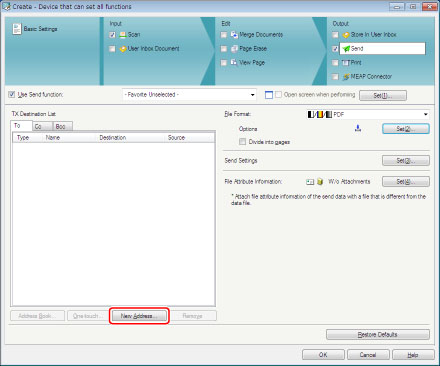Click the User Inbox Document icon
The width and height of the screenshot is (440, 366).
point(123,49)
